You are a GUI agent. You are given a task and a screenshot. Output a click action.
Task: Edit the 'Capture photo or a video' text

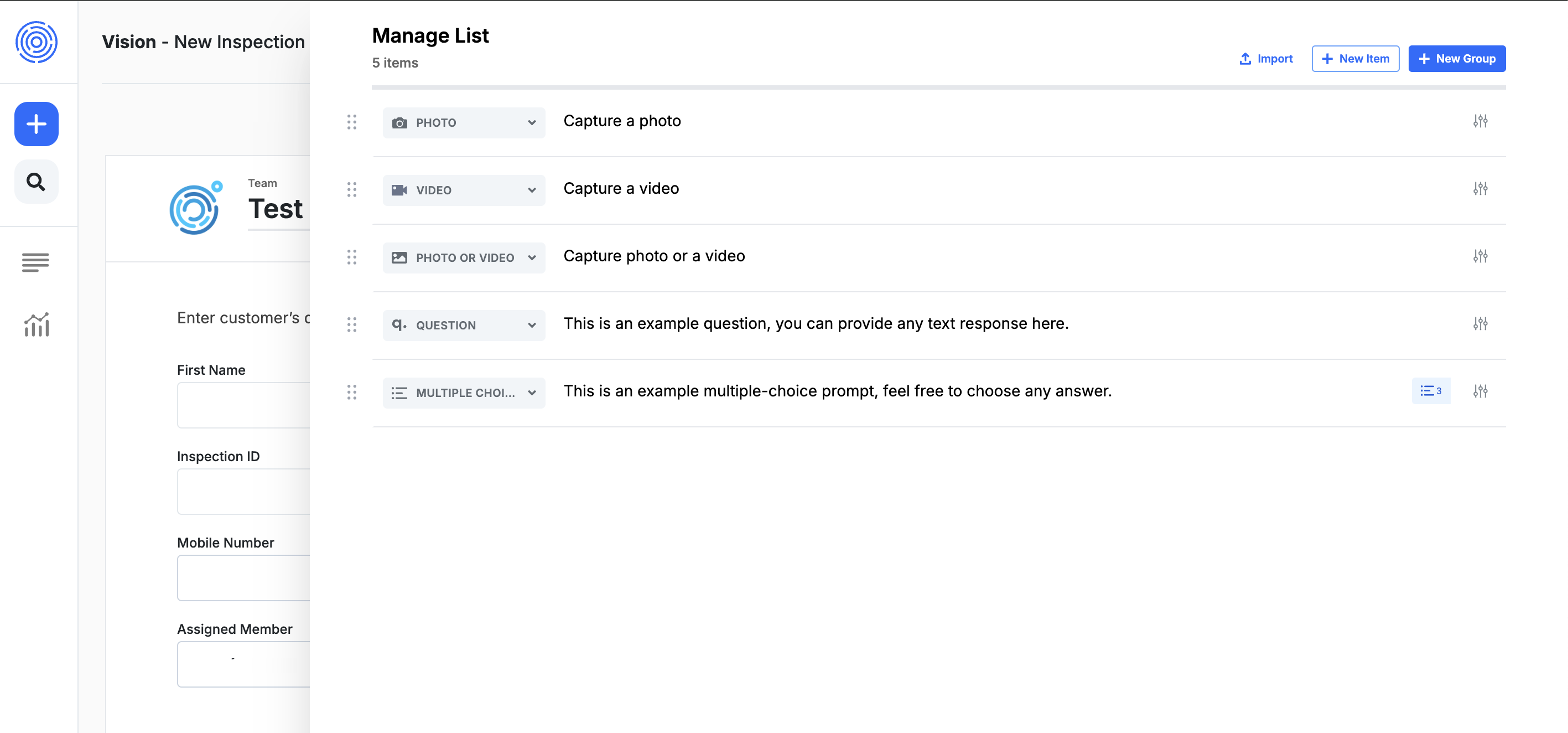654,256
